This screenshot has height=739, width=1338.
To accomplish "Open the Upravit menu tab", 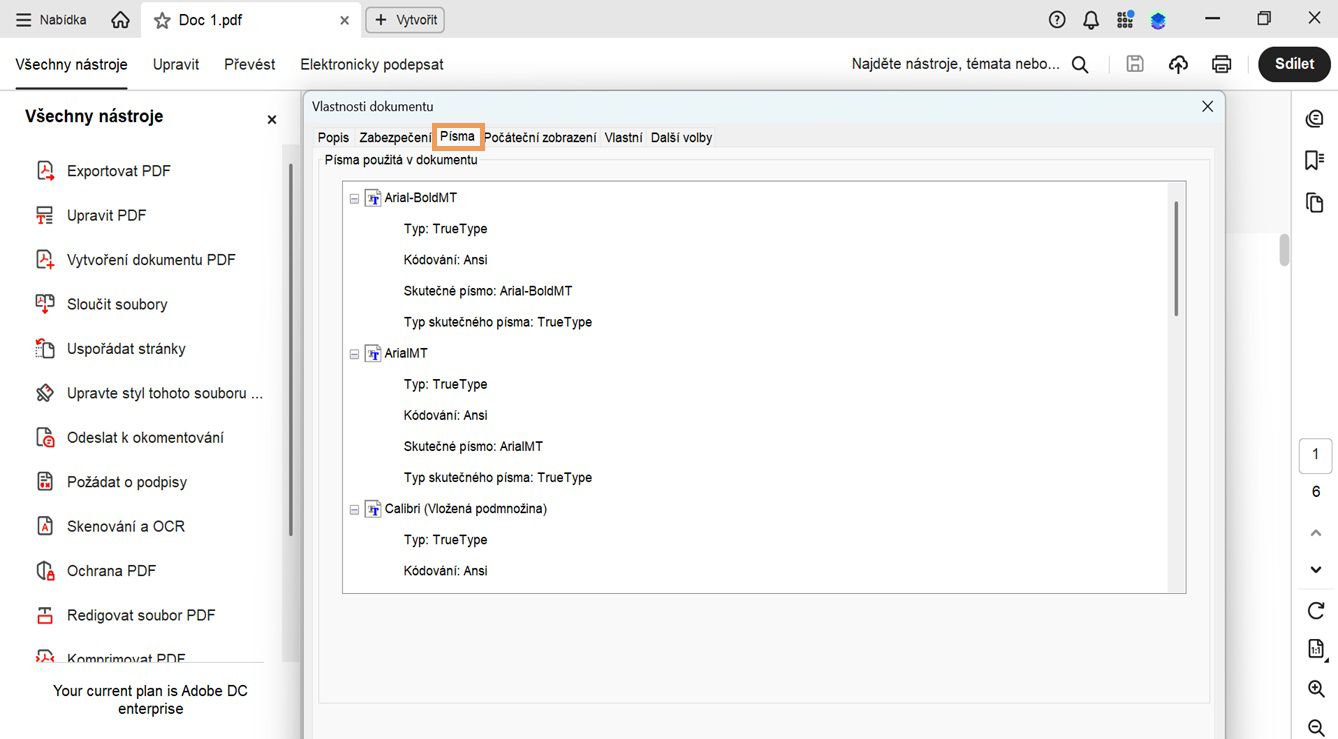I will [x=176, y=64].
